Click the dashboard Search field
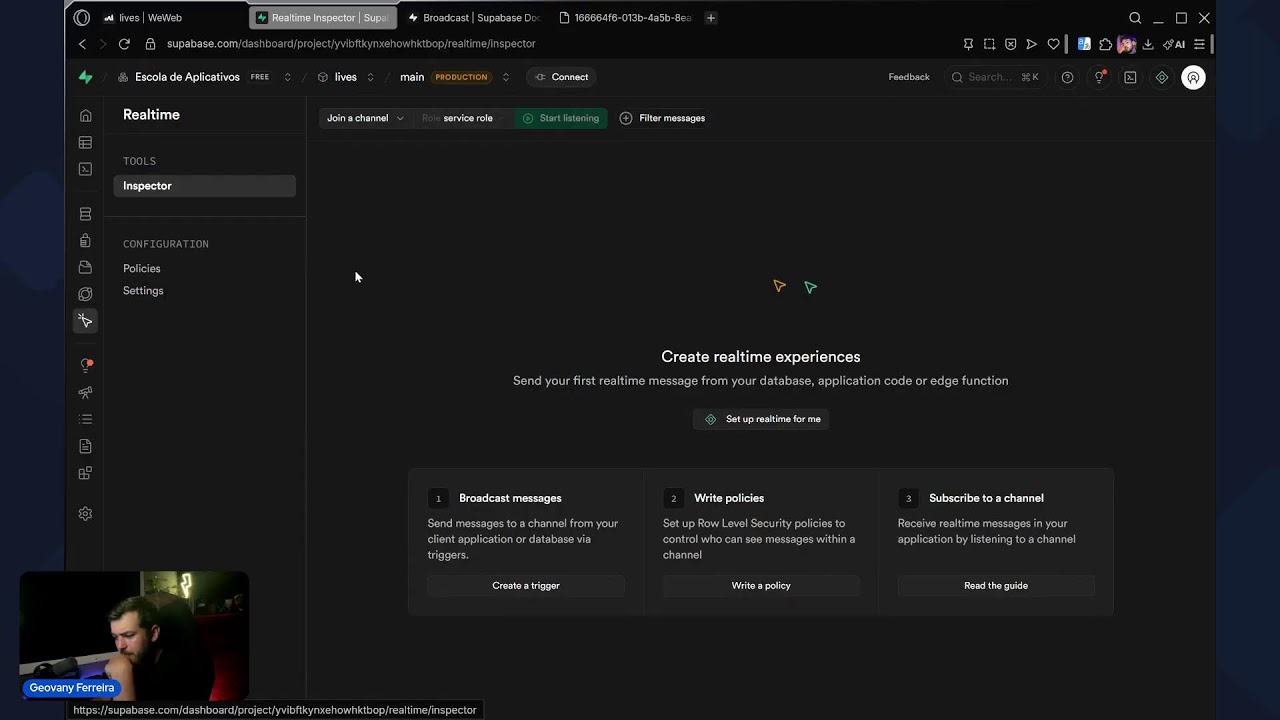1280x720 pixels. 995,77
